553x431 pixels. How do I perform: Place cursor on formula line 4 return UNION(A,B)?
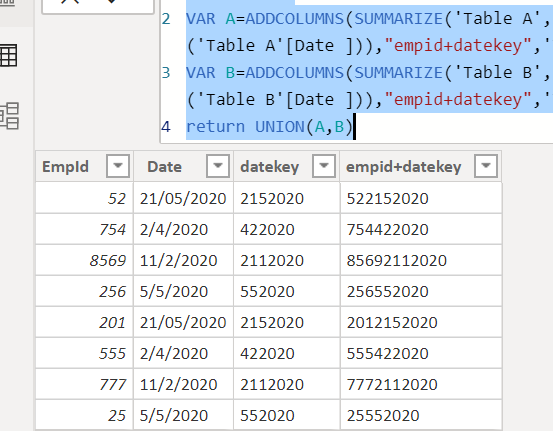[269, 127]
